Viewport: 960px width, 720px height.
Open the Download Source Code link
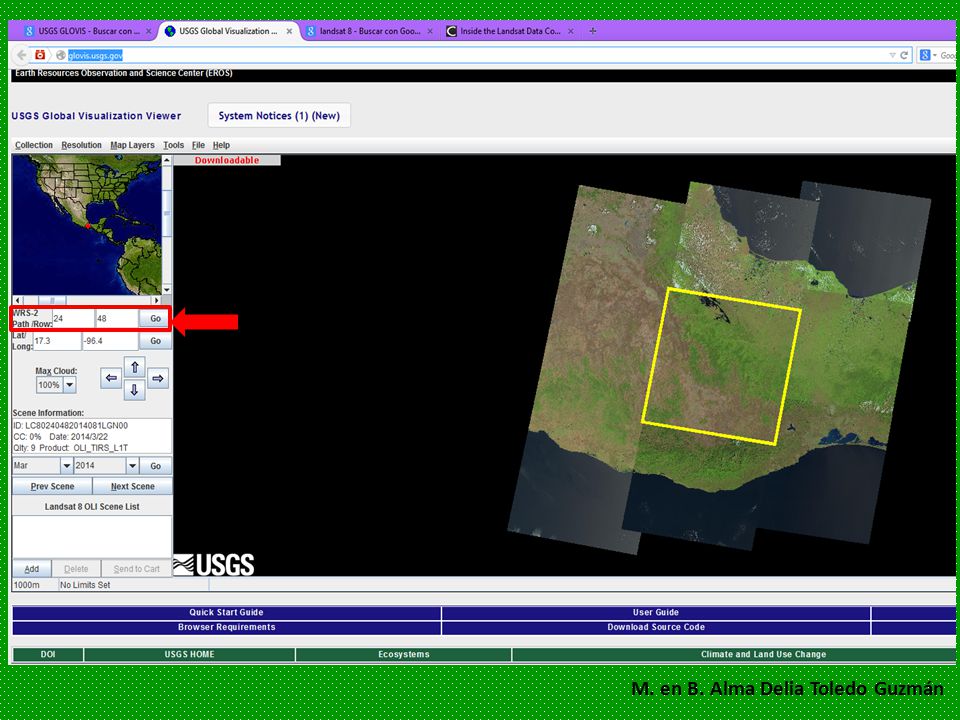656,628
